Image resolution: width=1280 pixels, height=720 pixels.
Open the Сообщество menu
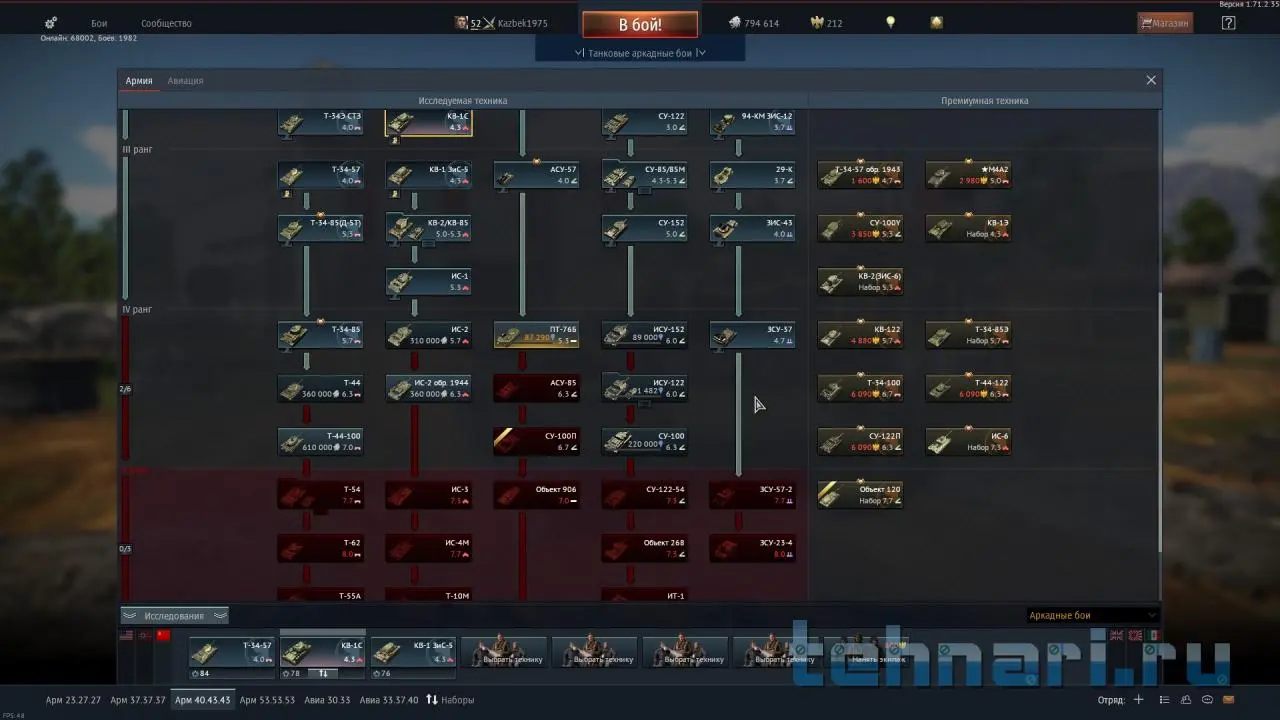pos(166,23)
